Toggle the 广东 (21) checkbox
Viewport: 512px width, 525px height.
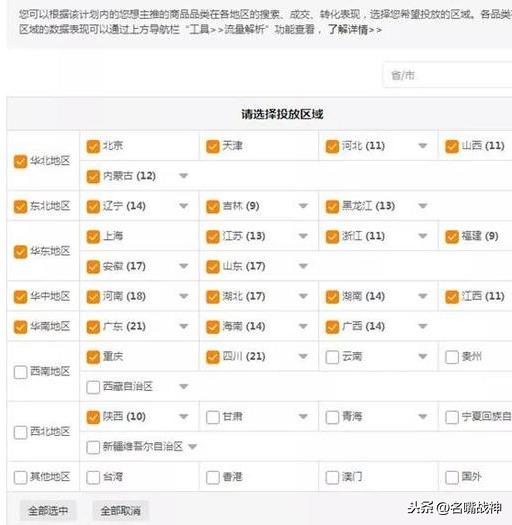93,327
